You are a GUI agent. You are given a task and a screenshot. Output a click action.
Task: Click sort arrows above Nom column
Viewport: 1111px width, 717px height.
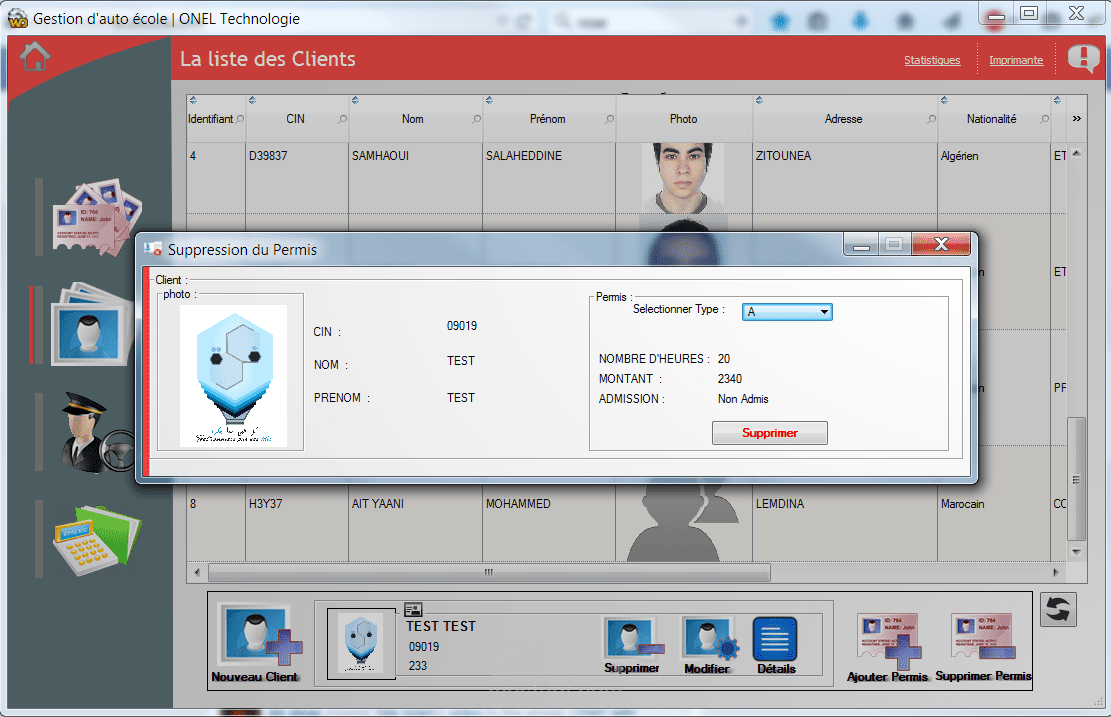point(355,100)
